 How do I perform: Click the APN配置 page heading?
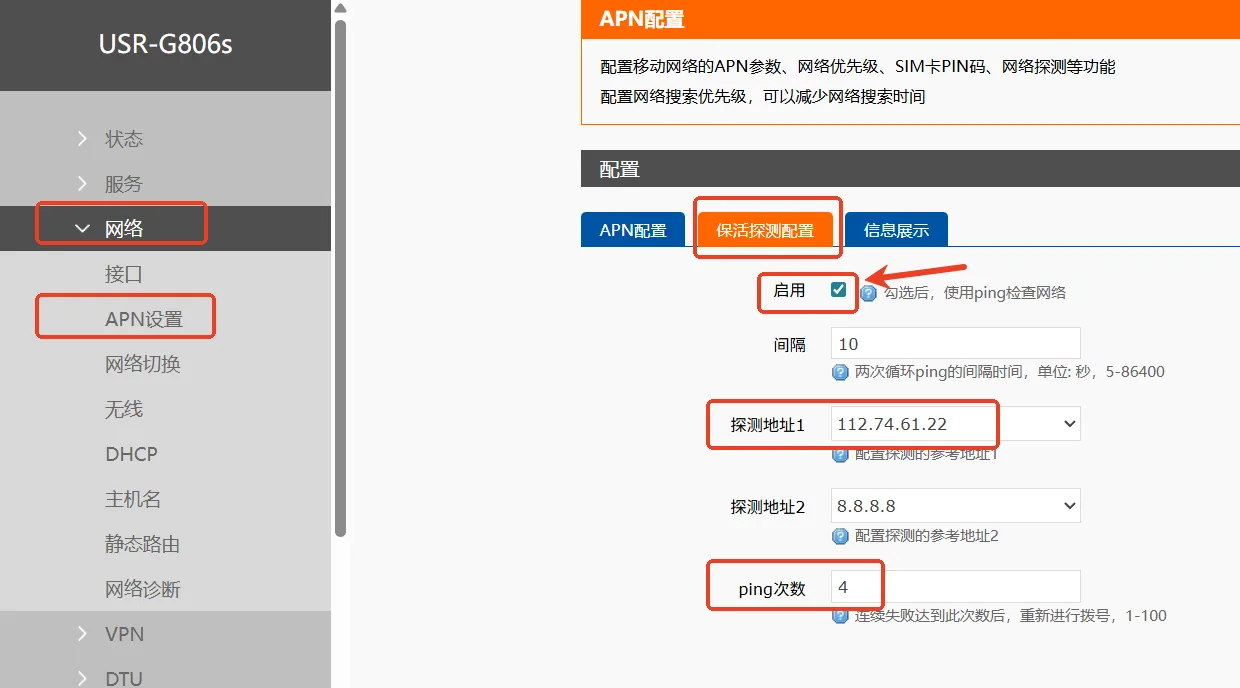(642, 19)
